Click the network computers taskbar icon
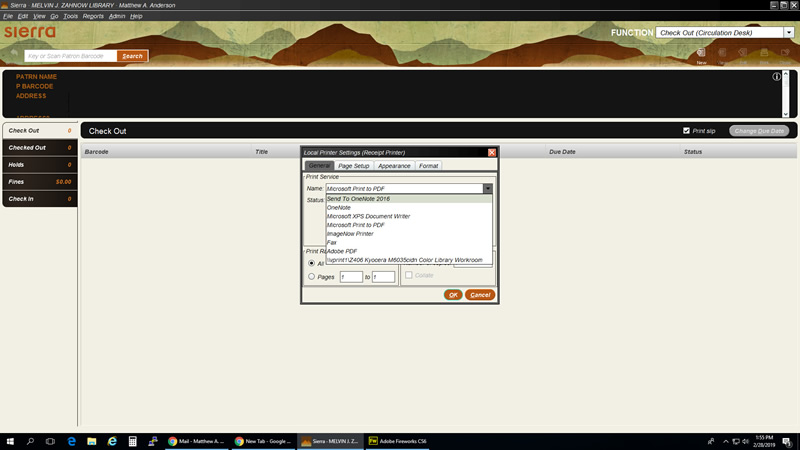The image size is (800, 450). coord(153,441)
